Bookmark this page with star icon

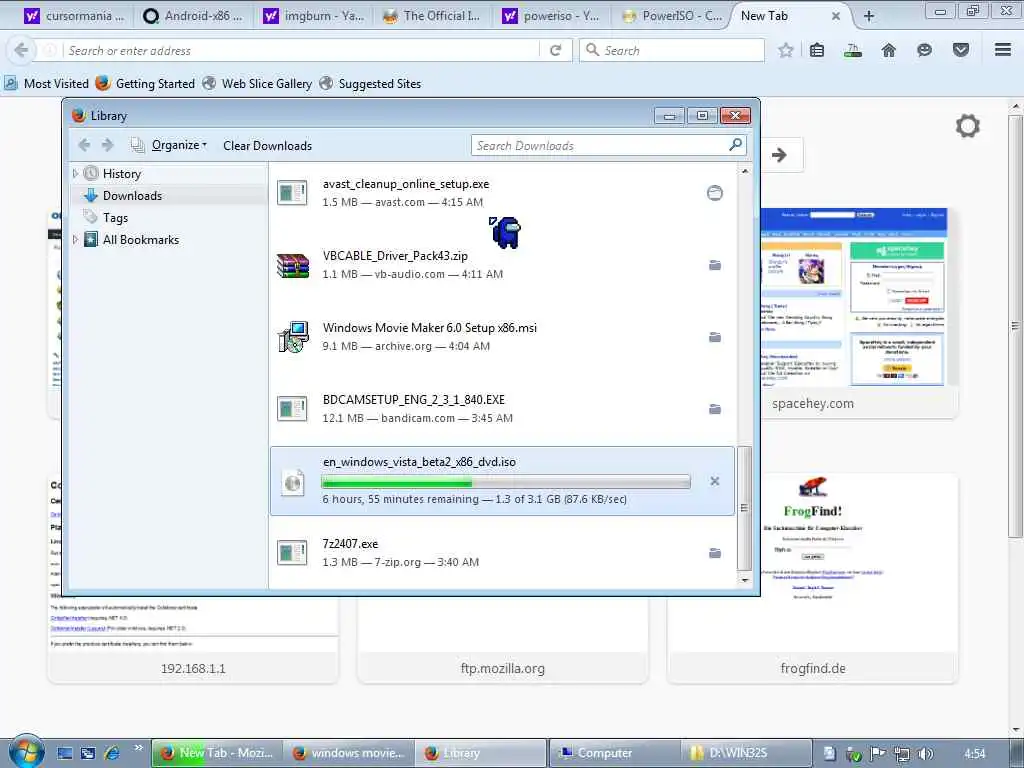786,50
